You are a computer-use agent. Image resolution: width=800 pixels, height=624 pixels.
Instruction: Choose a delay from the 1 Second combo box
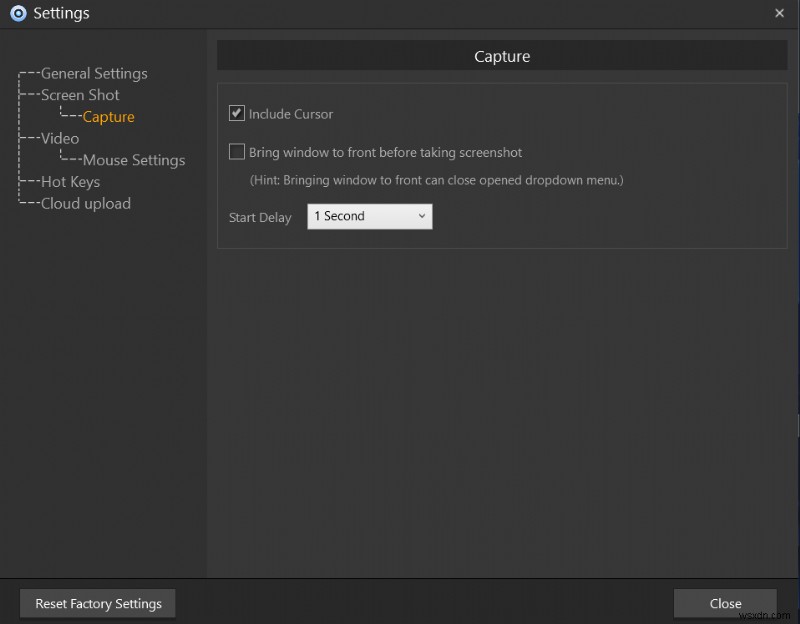pyautogui.click(x=369, y=216)
